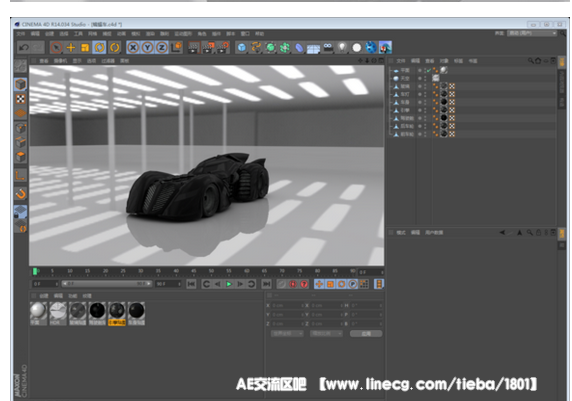Toggle visibility dots of 天空 object
This screenshot has width=572, height=401.
tap(425, 78)
